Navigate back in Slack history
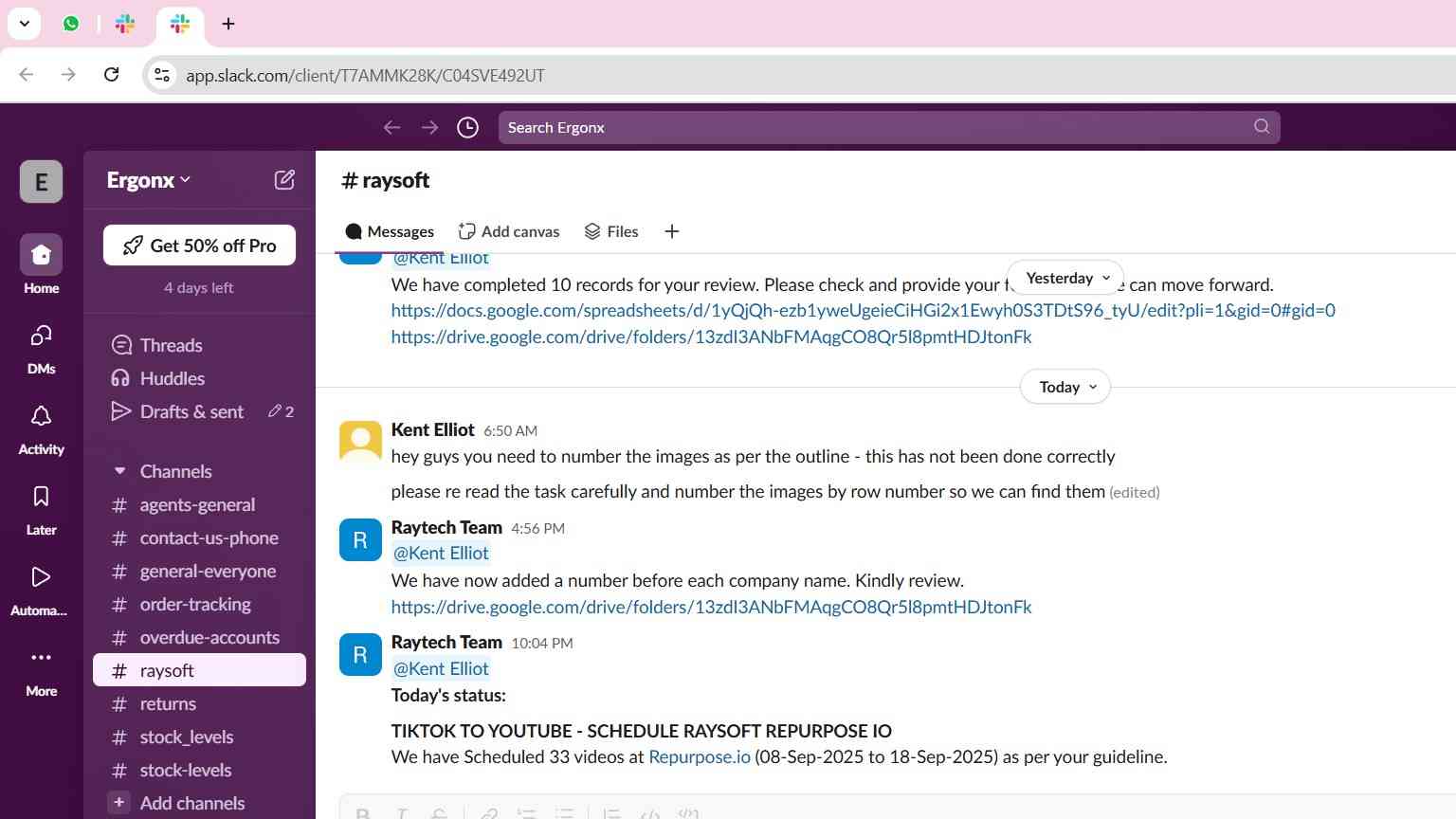 point(391,127)
